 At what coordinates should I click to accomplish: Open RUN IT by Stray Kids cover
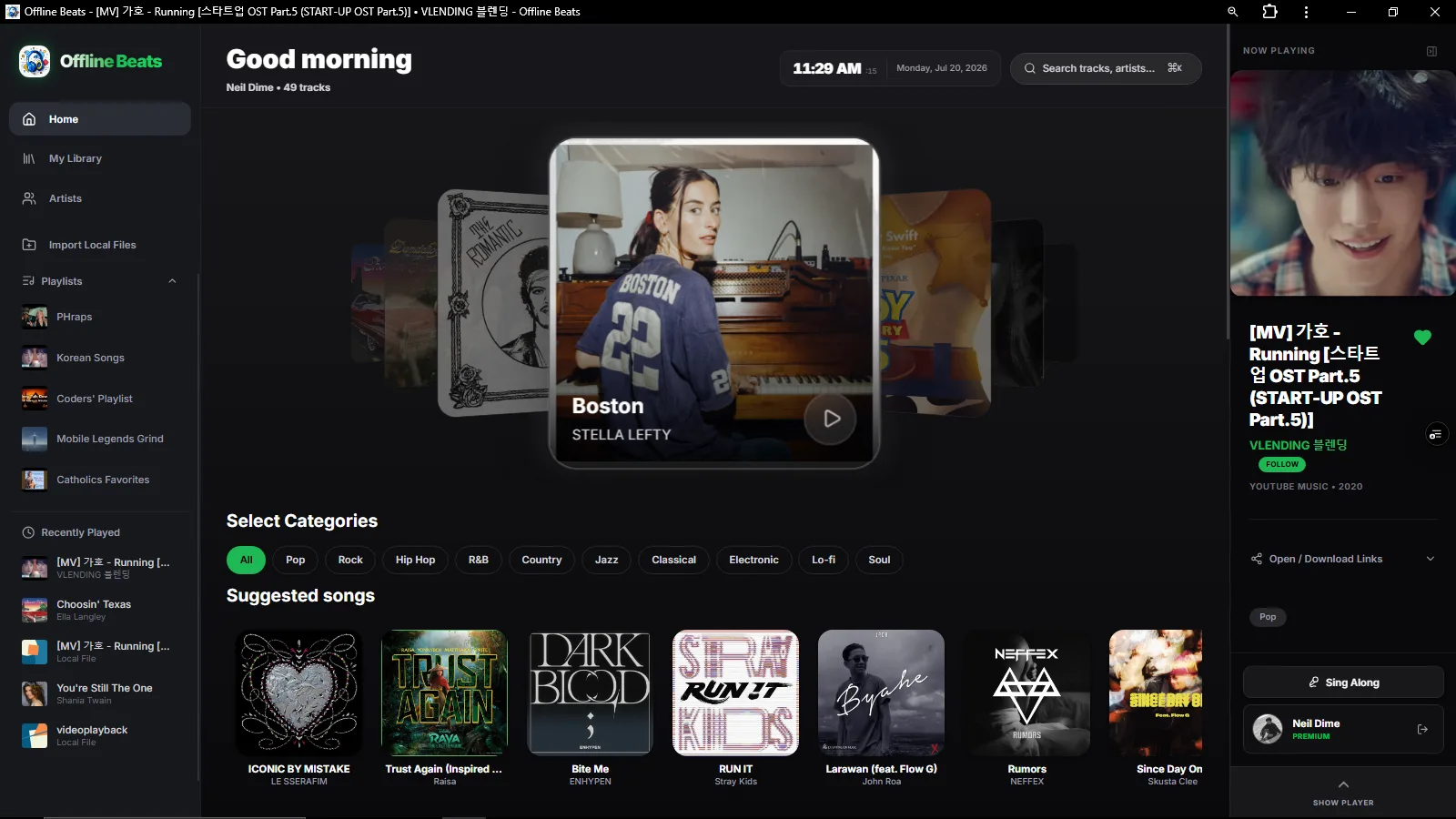(x=735, y=693)
